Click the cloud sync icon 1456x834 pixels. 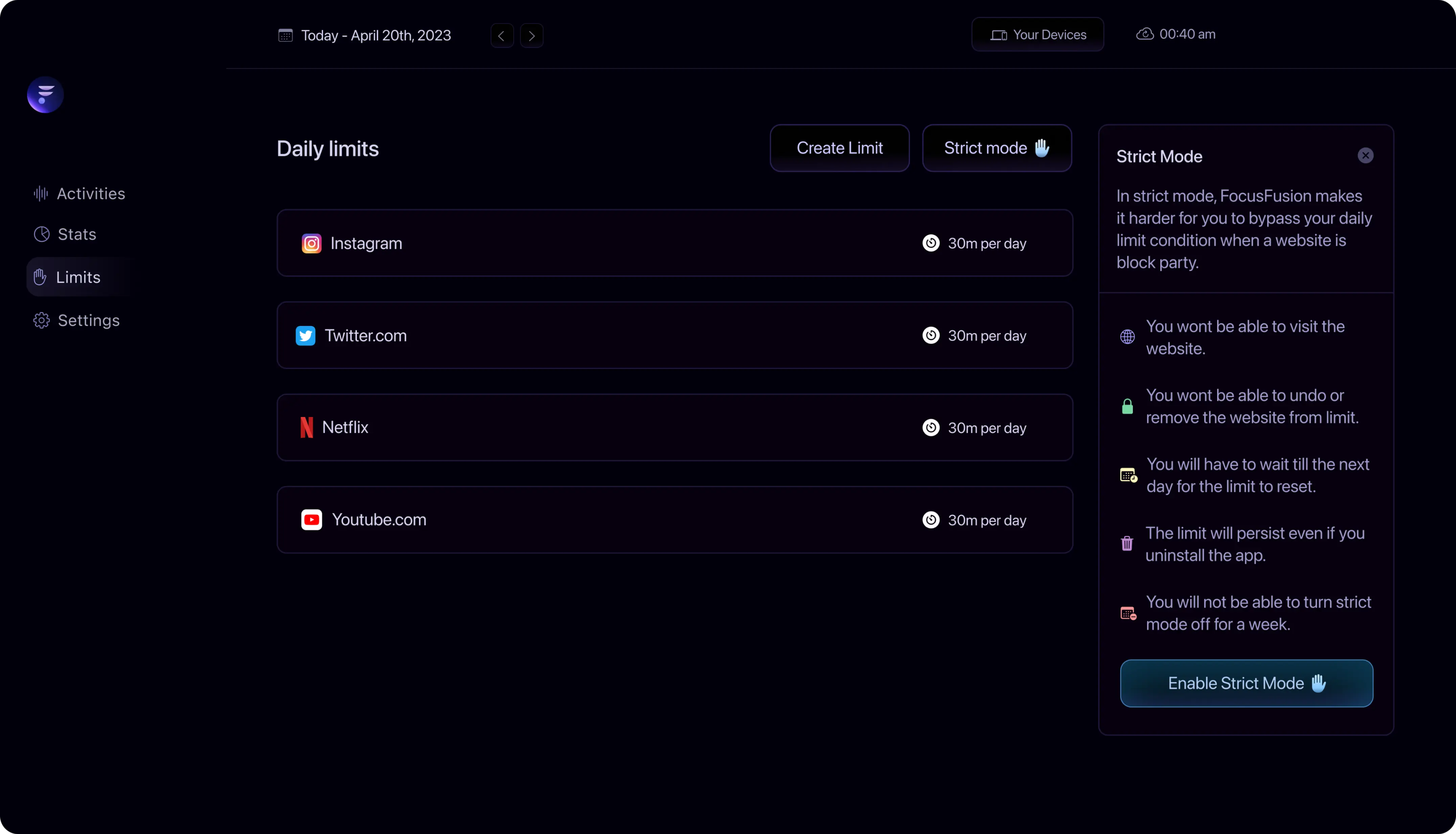click(x=1145, y=34)
